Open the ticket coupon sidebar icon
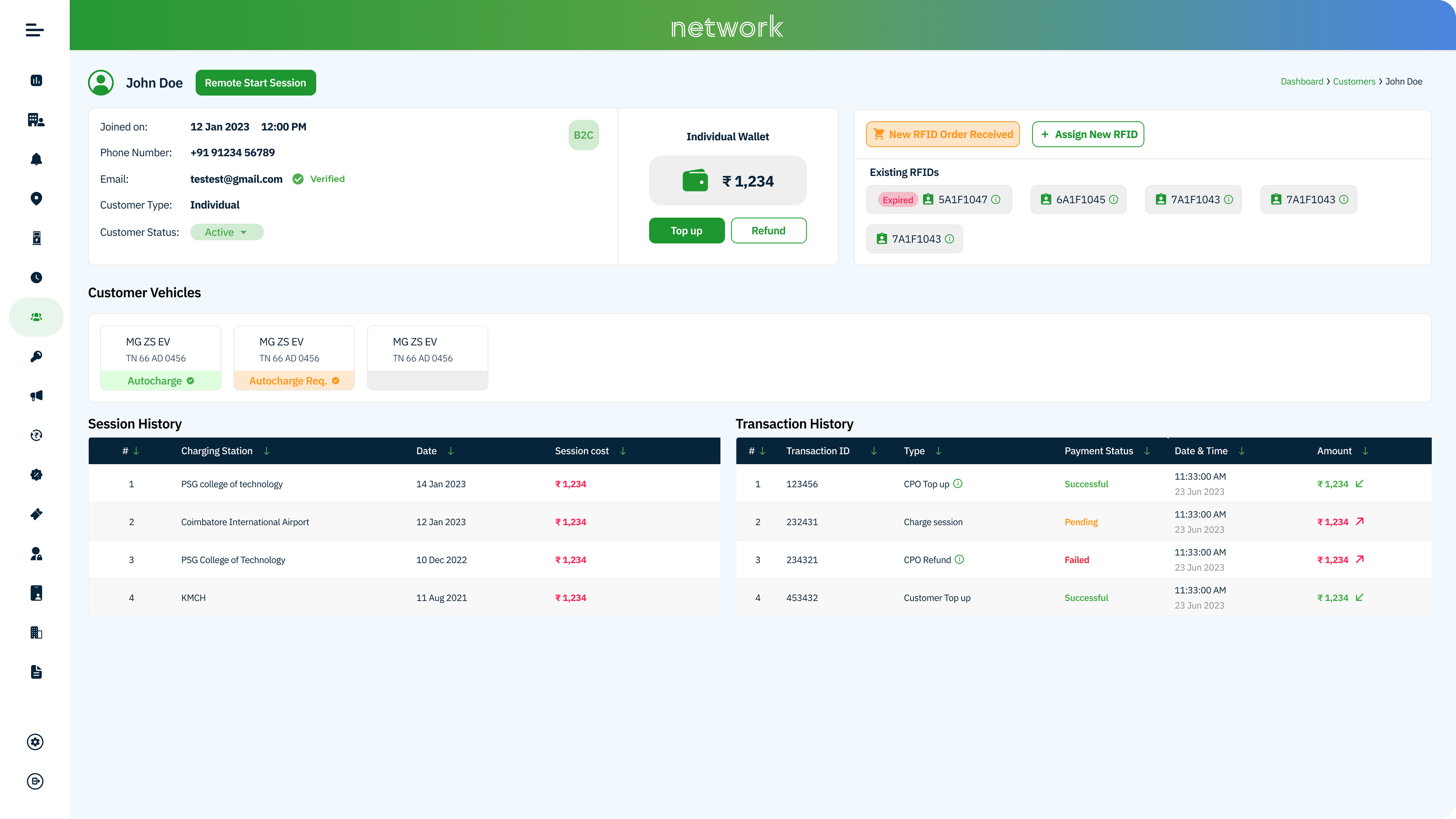1456x819 pixels. (36, 514)
